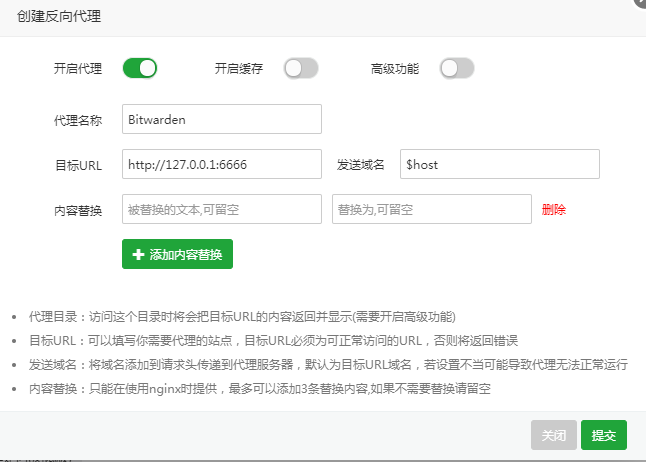The image size is (646, 462).
Task: Submit the form with 提交
Action: (604, 435)
